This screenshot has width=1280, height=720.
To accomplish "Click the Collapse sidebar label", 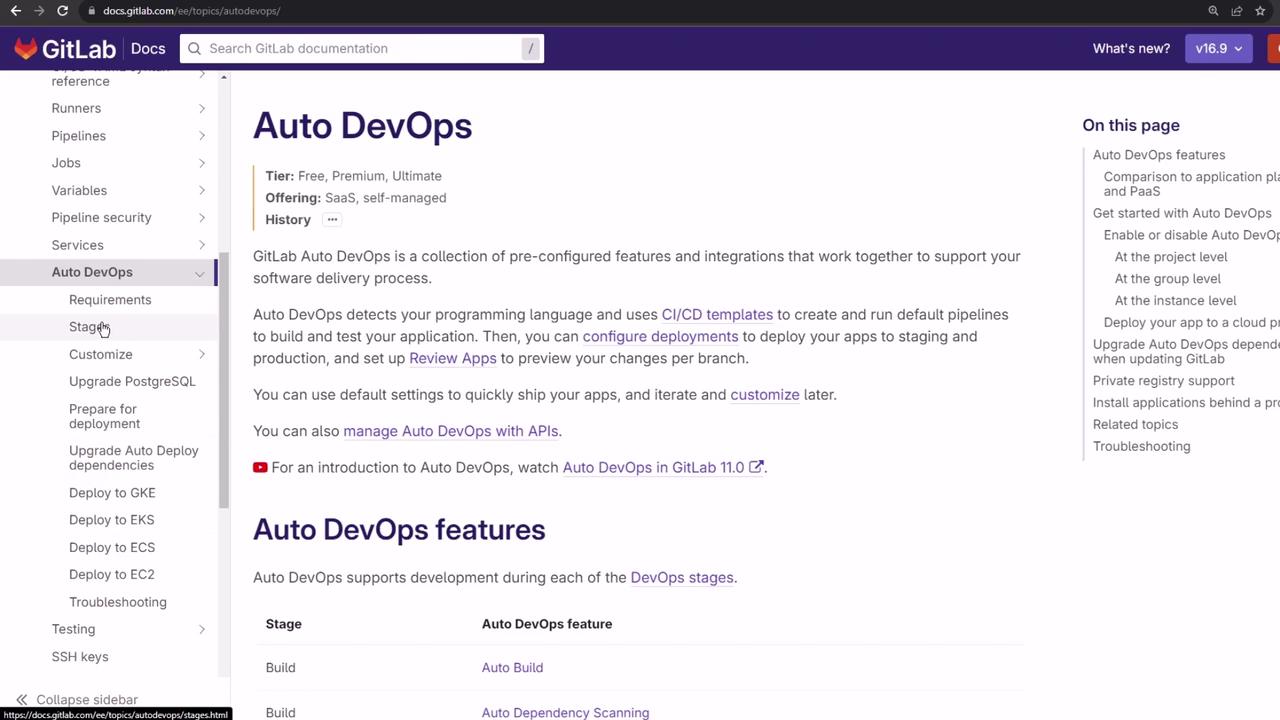I will (87, 700).
